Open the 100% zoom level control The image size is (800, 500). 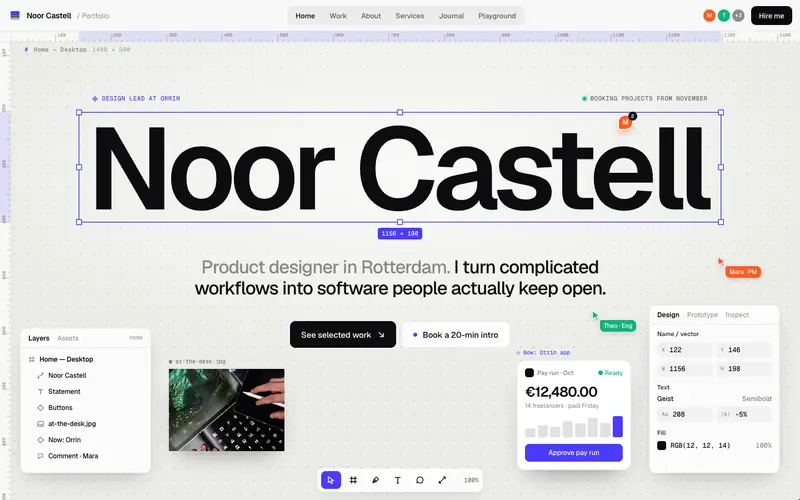[471, 480]
